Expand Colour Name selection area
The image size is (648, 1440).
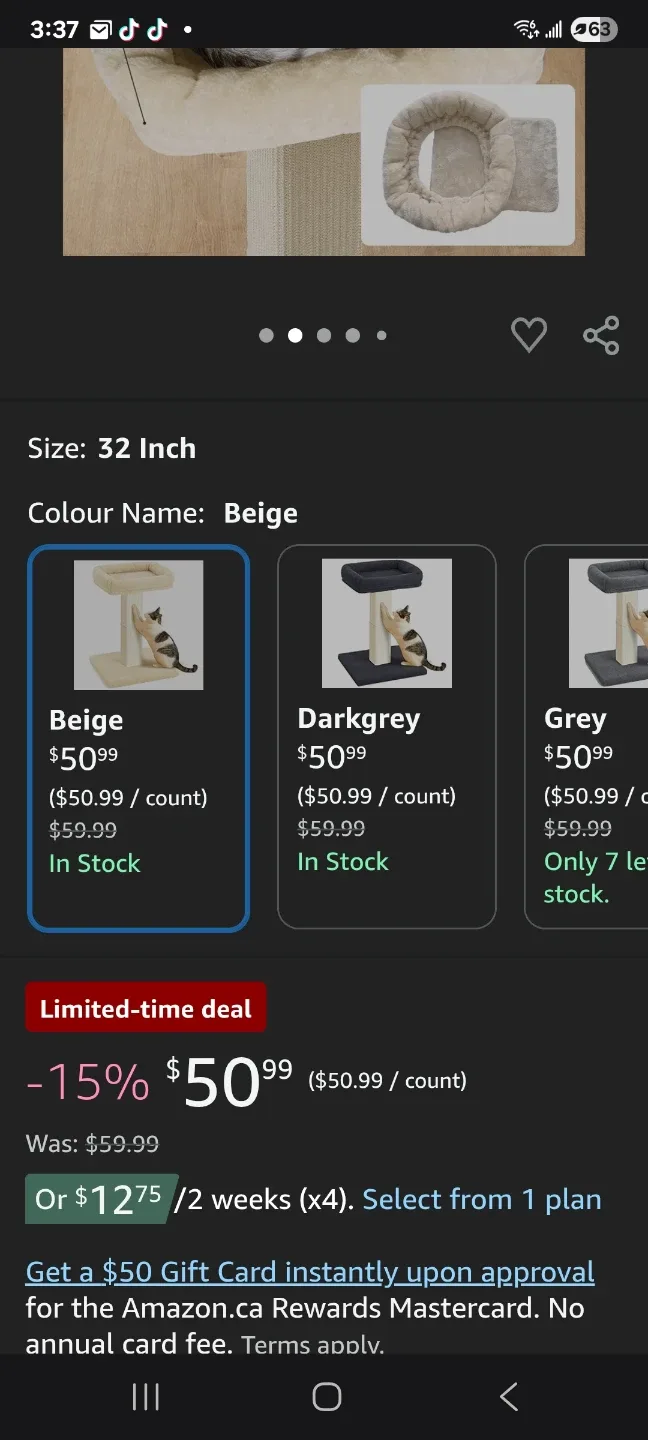point(161,513)
